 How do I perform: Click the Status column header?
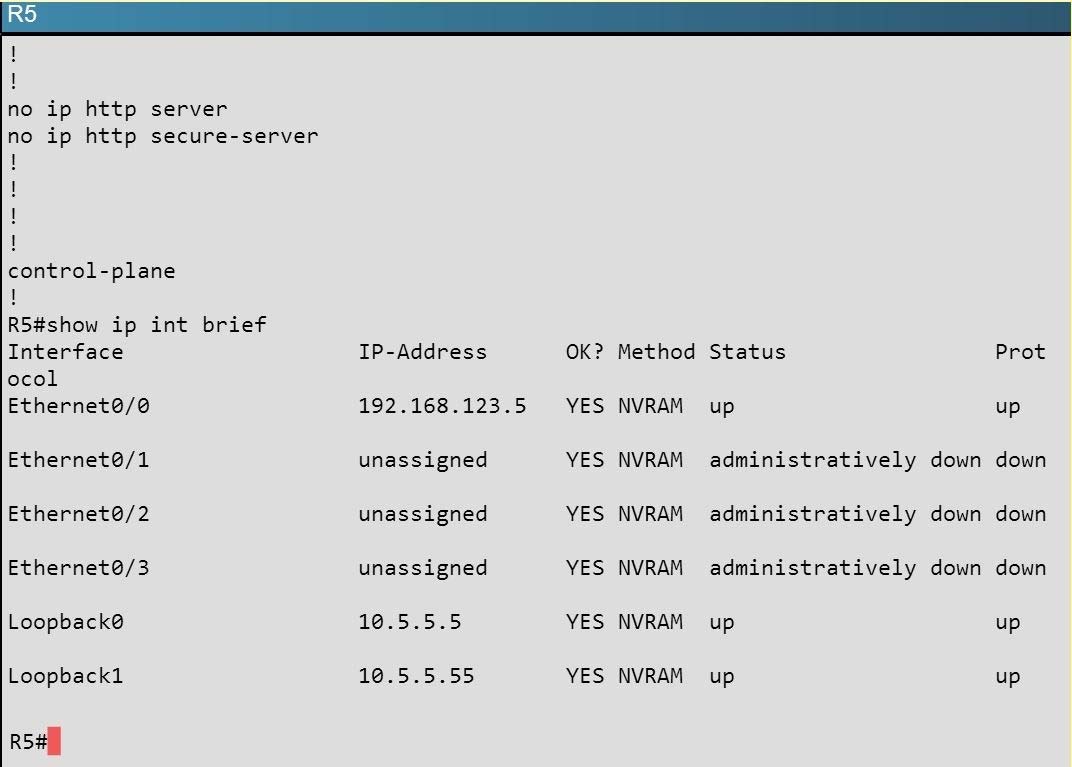pyautogui.click(x=747, y=352)
